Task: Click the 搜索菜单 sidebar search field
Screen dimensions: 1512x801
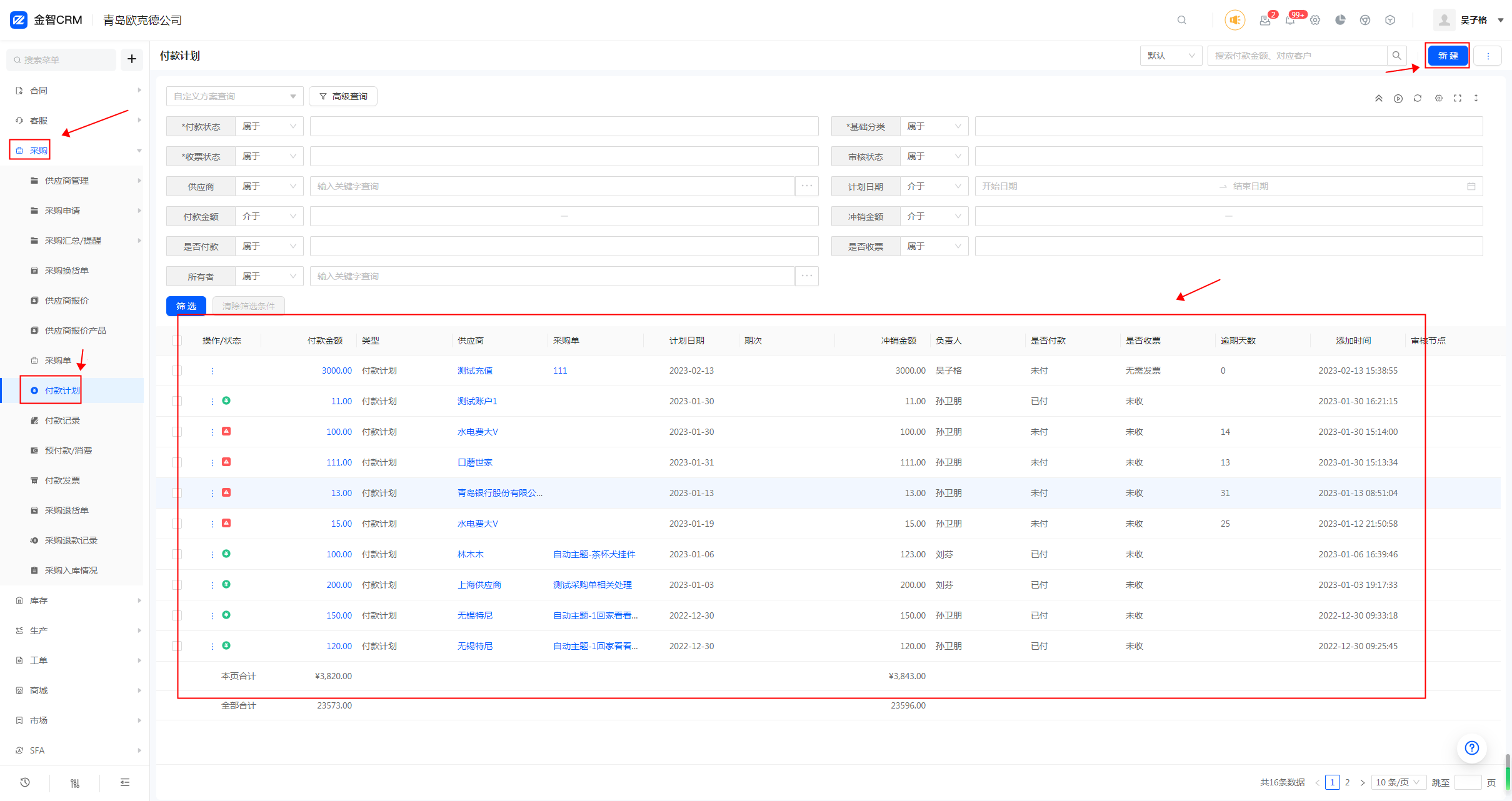Action: click(x=63, y=59)
